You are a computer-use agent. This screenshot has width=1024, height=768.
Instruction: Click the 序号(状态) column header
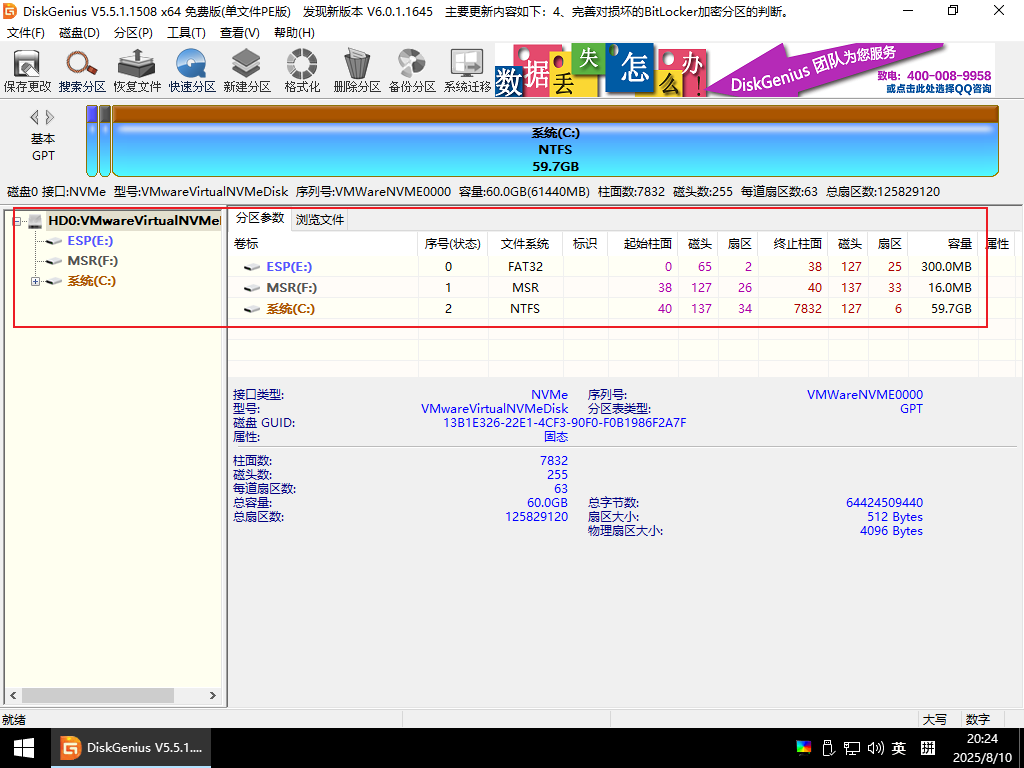pyautogui.click(x=453, y=244)
